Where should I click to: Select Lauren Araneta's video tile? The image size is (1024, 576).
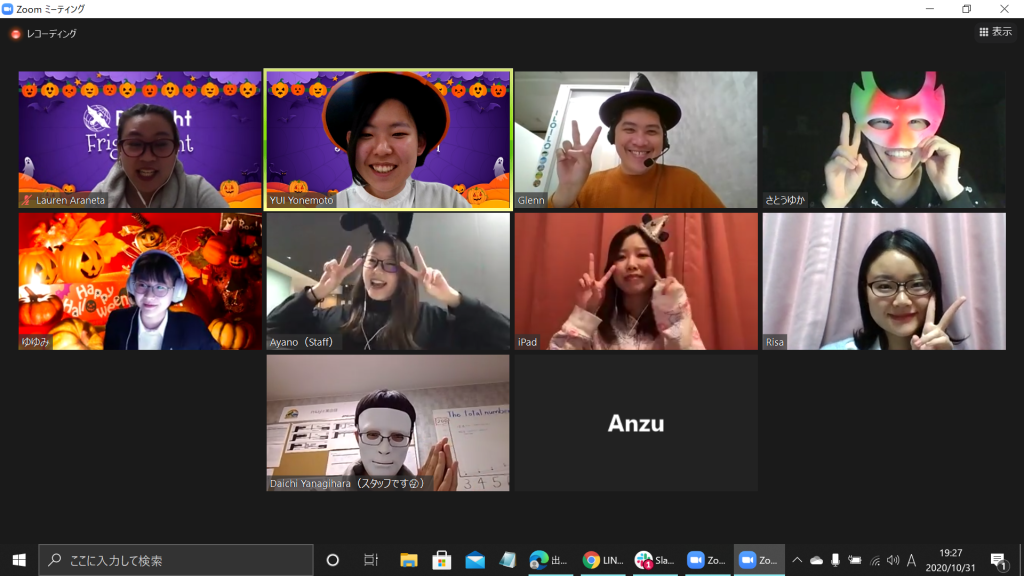coord(140,139)
